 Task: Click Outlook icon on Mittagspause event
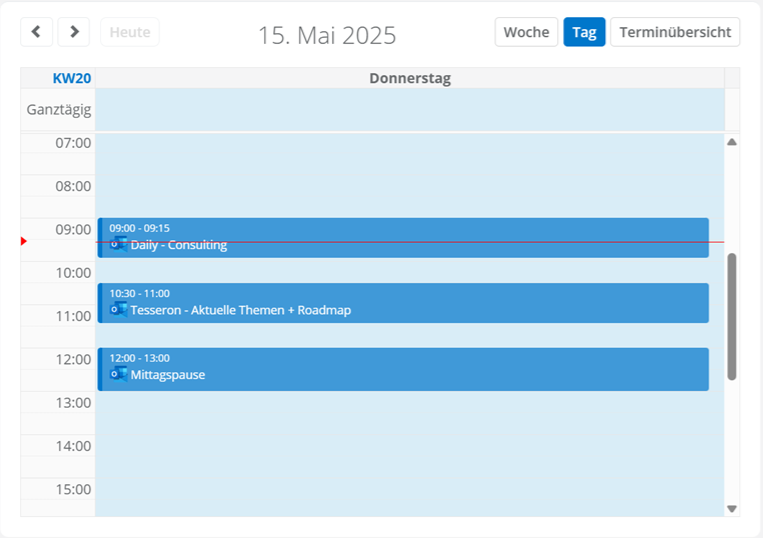[x=118, y=374]
